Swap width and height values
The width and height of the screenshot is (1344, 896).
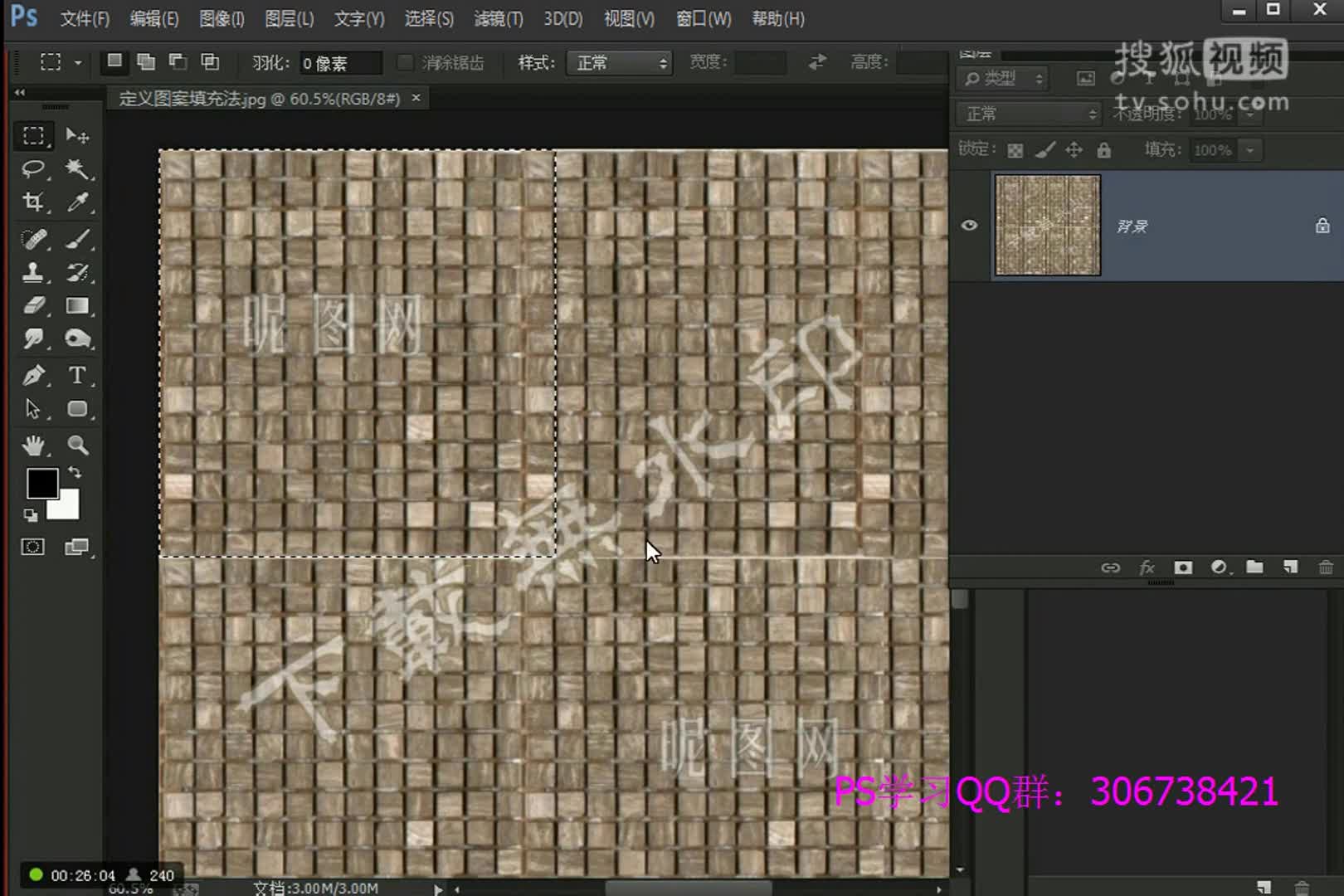pyautogui.click(x=817, y=62)
